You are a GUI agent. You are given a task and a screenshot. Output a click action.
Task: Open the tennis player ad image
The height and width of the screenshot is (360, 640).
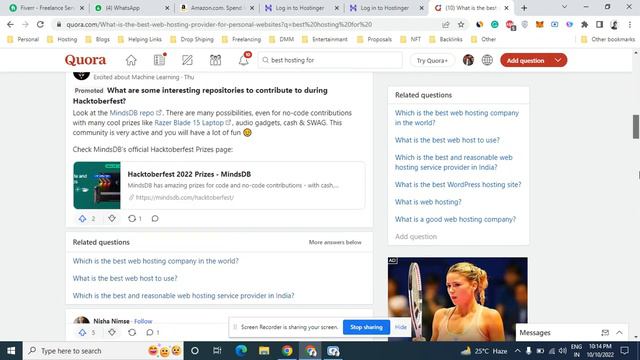(458, 299)
